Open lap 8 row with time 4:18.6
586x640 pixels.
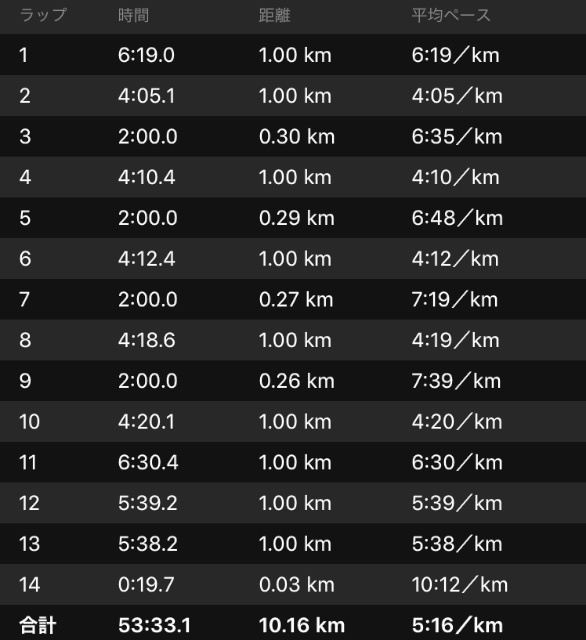point(293,340)
